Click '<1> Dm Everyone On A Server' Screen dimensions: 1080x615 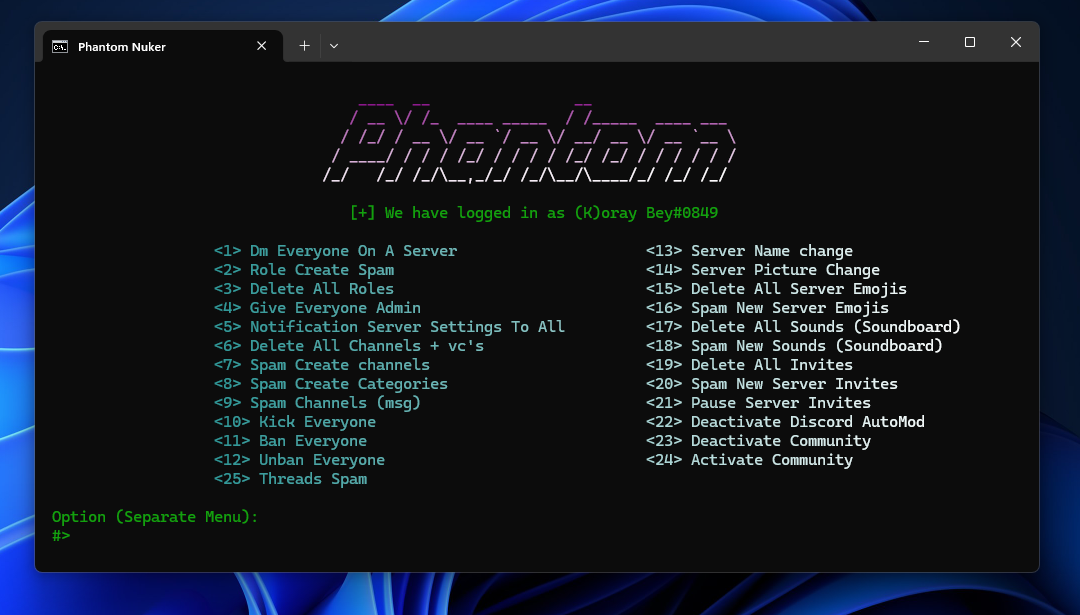click(x=335, y=251)
